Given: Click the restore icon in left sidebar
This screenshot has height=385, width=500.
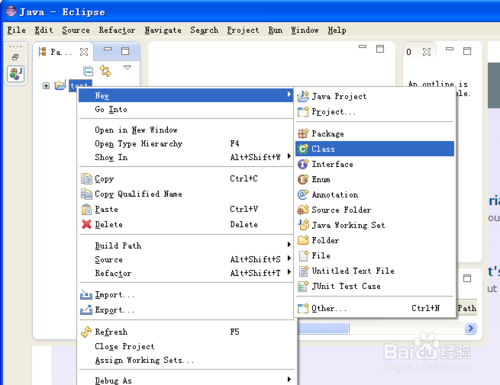Looking at the screenshot, I should [x=15, y=57].
